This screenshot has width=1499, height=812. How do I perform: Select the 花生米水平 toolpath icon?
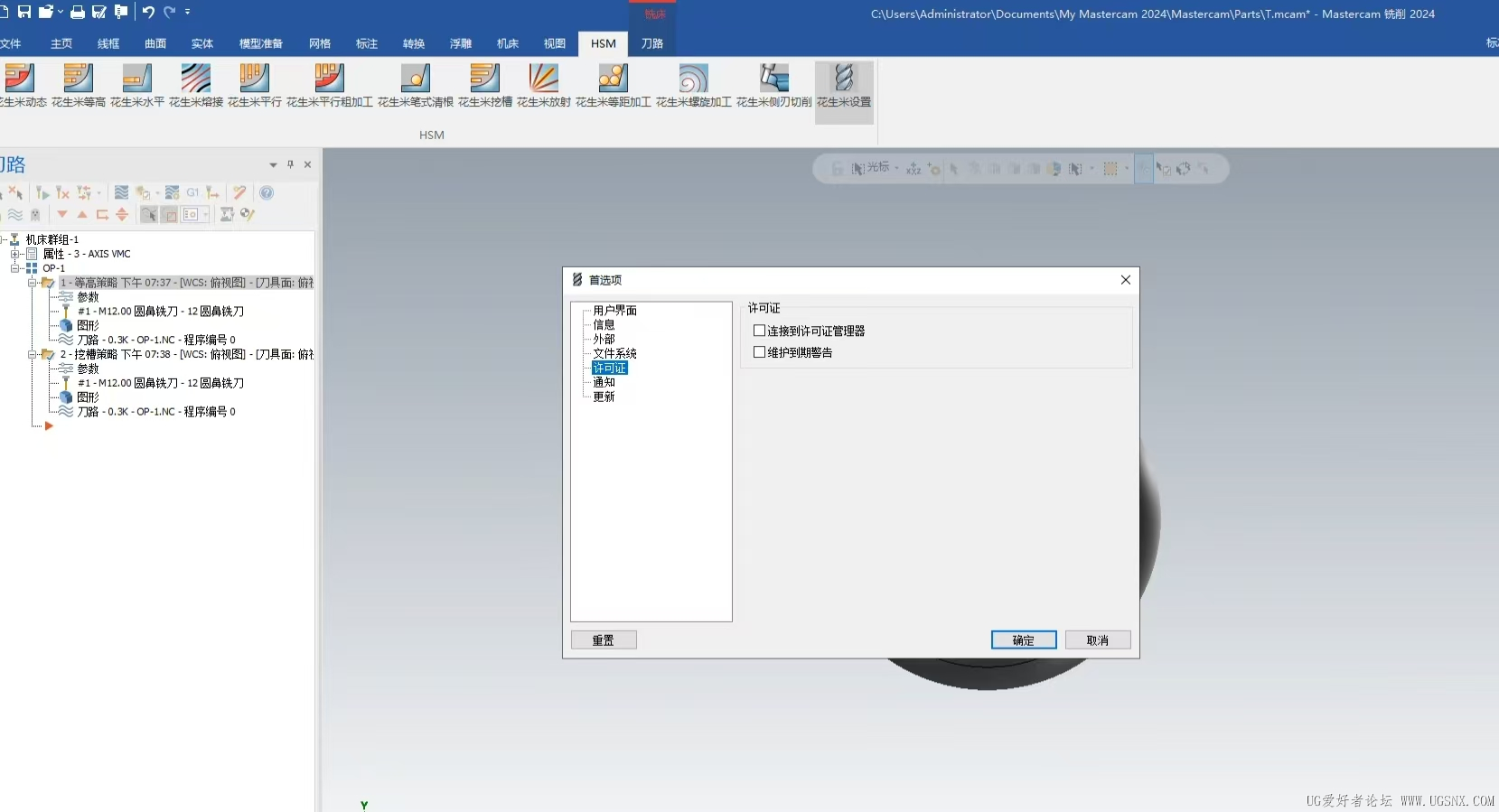(x=137, y=86)
